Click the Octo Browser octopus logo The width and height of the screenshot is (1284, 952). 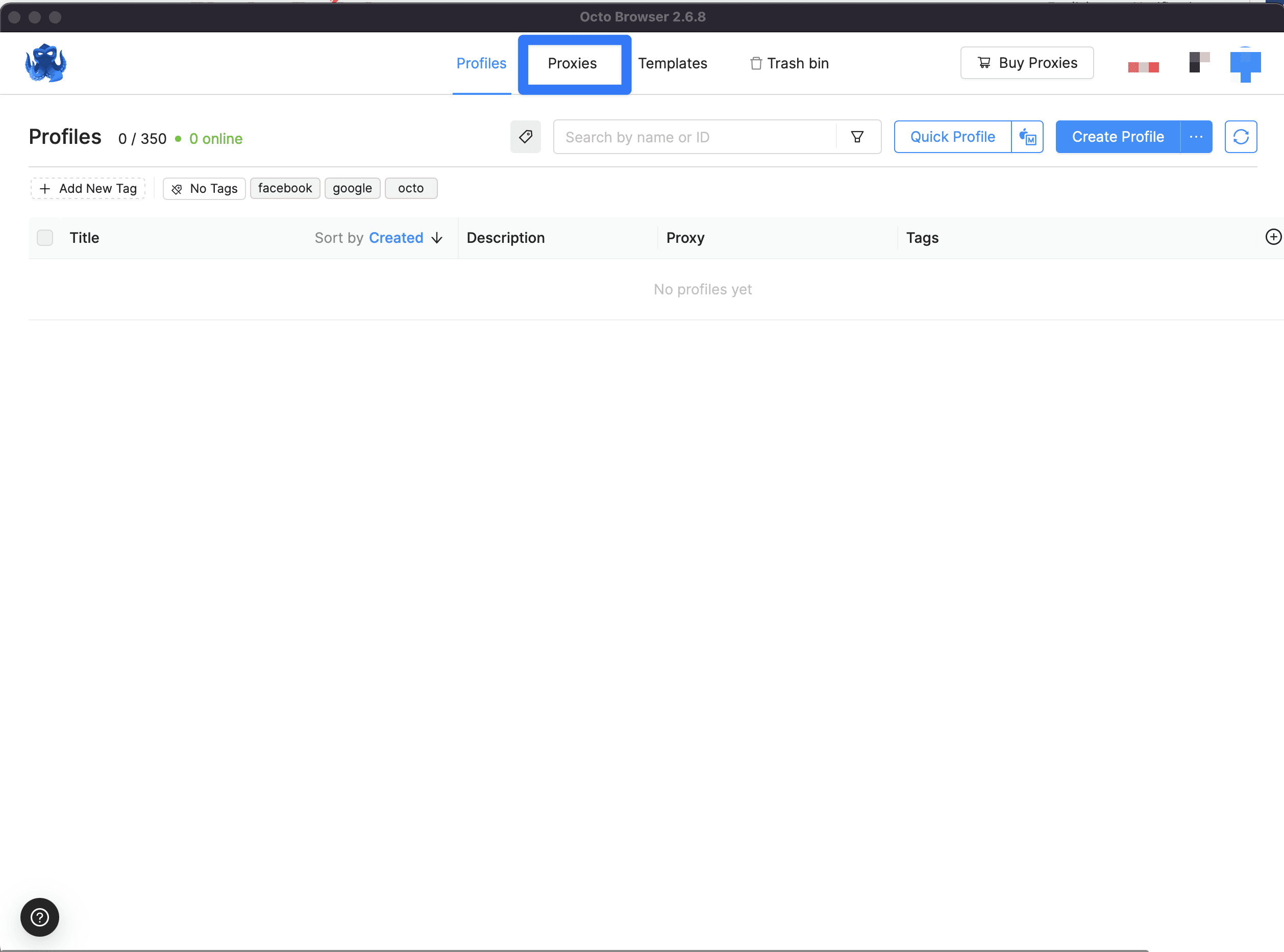(45, 63)
